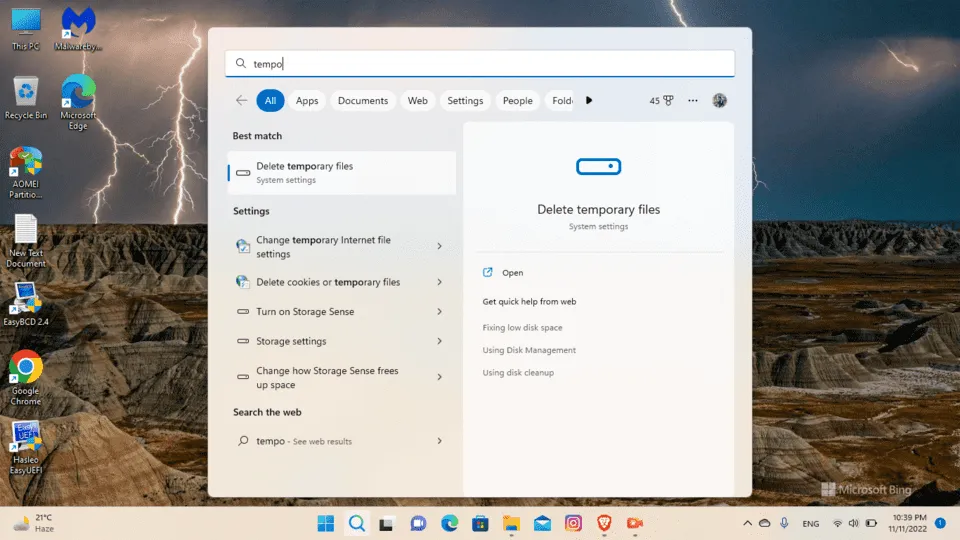The image size is (960, 540).
Task: Open the Recycle Bin icon
Action: (26, 98)
